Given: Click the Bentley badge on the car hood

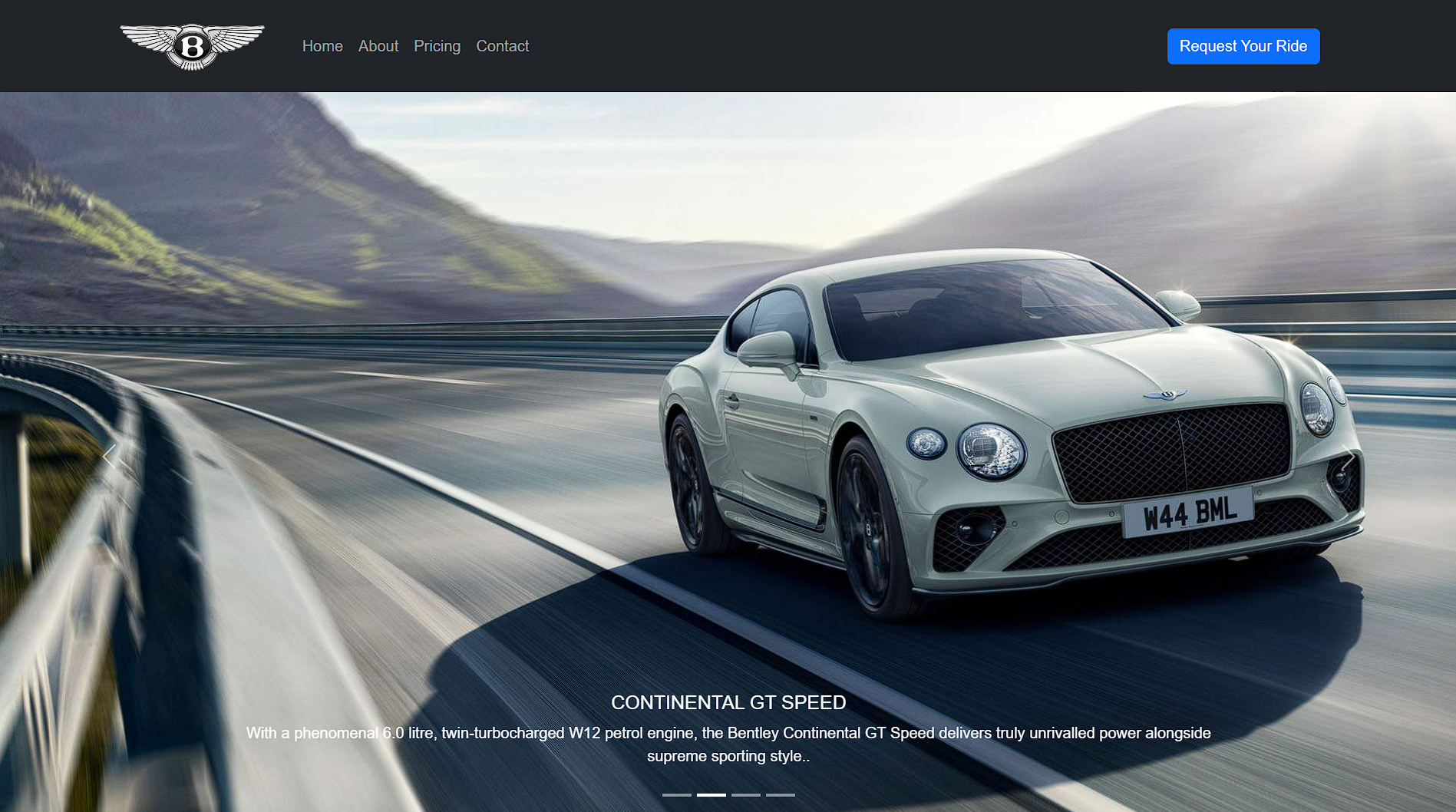Looking at the screenshot, I should coord(1164,394).
